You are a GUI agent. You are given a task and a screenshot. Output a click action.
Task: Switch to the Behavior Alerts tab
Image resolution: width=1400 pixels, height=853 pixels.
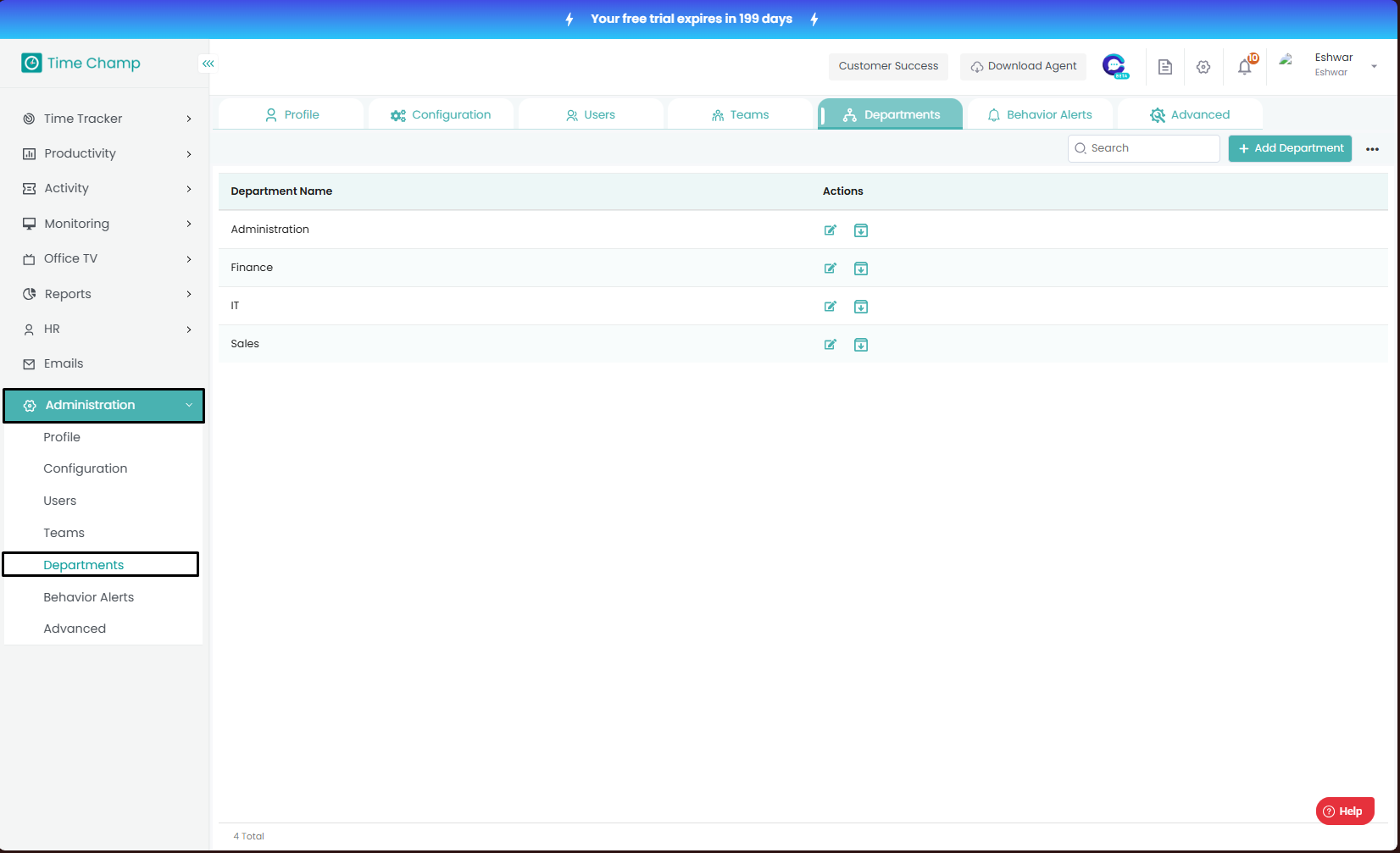[x=1040, y=115]
